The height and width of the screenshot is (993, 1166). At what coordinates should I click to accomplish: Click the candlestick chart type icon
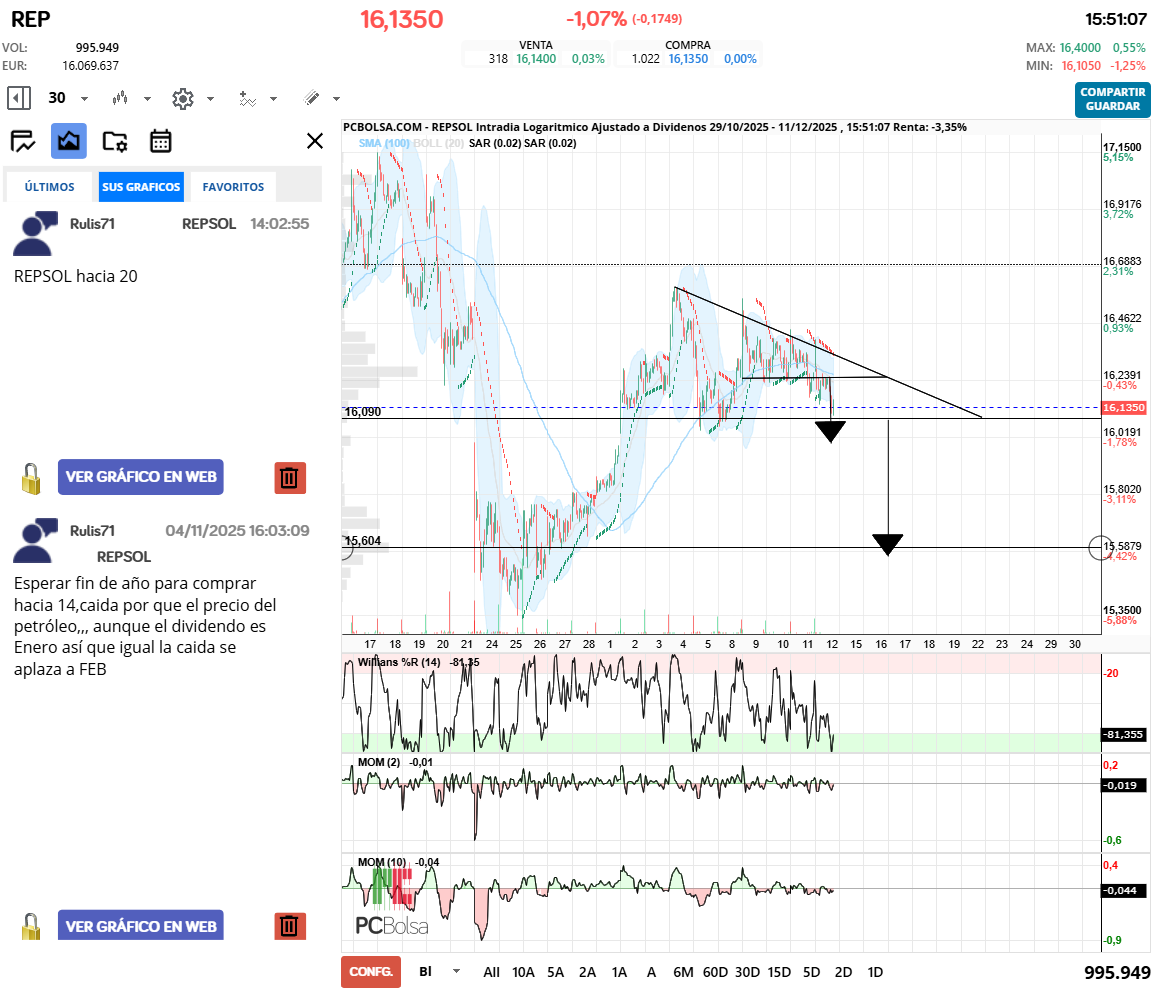point(121,98)
